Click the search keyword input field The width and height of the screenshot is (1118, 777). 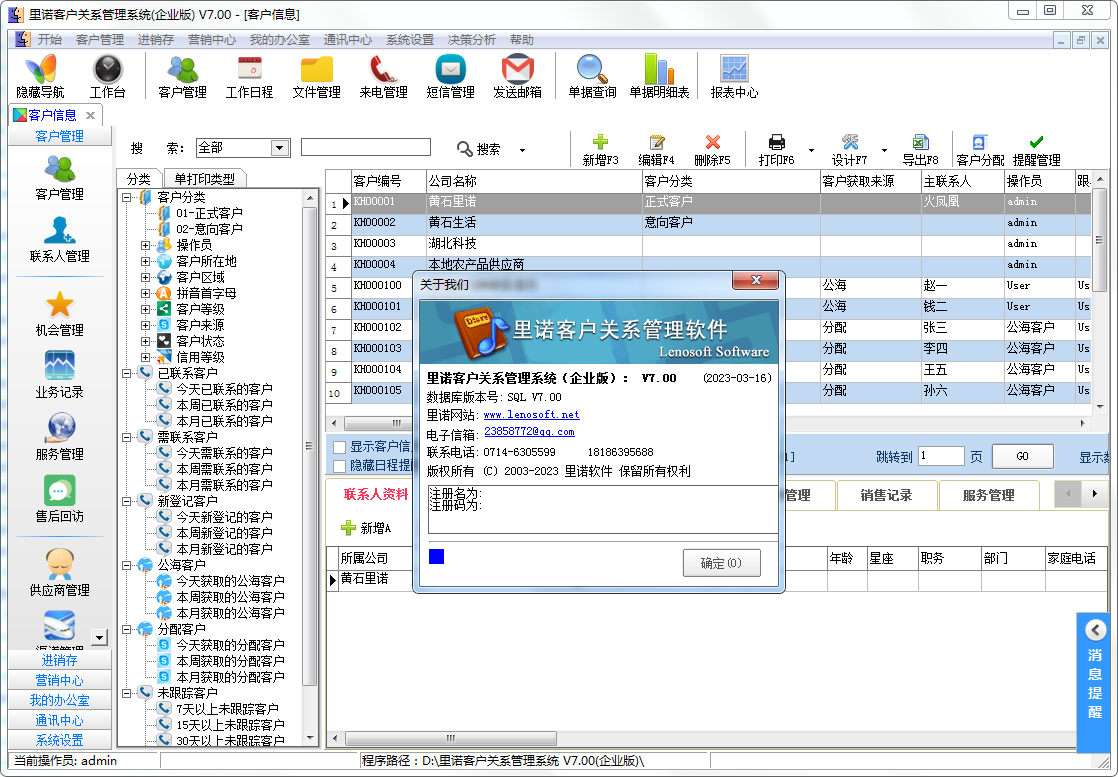coord(366,147)
